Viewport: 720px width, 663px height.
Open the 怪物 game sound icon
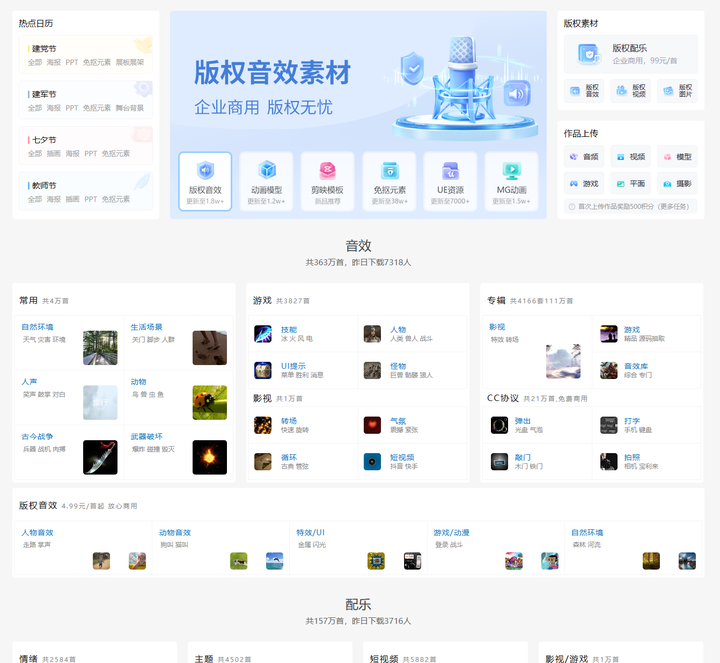coord(372,370)
